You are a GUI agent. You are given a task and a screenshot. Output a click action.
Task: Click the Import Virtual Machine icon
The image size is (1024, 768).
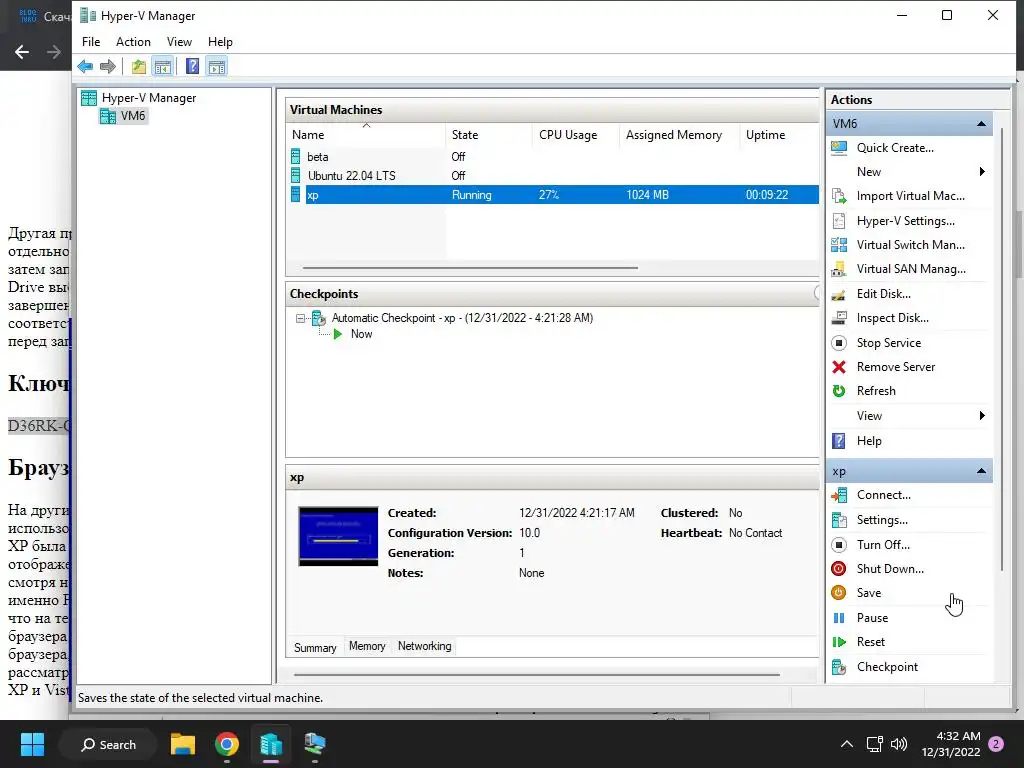(839, 196)
